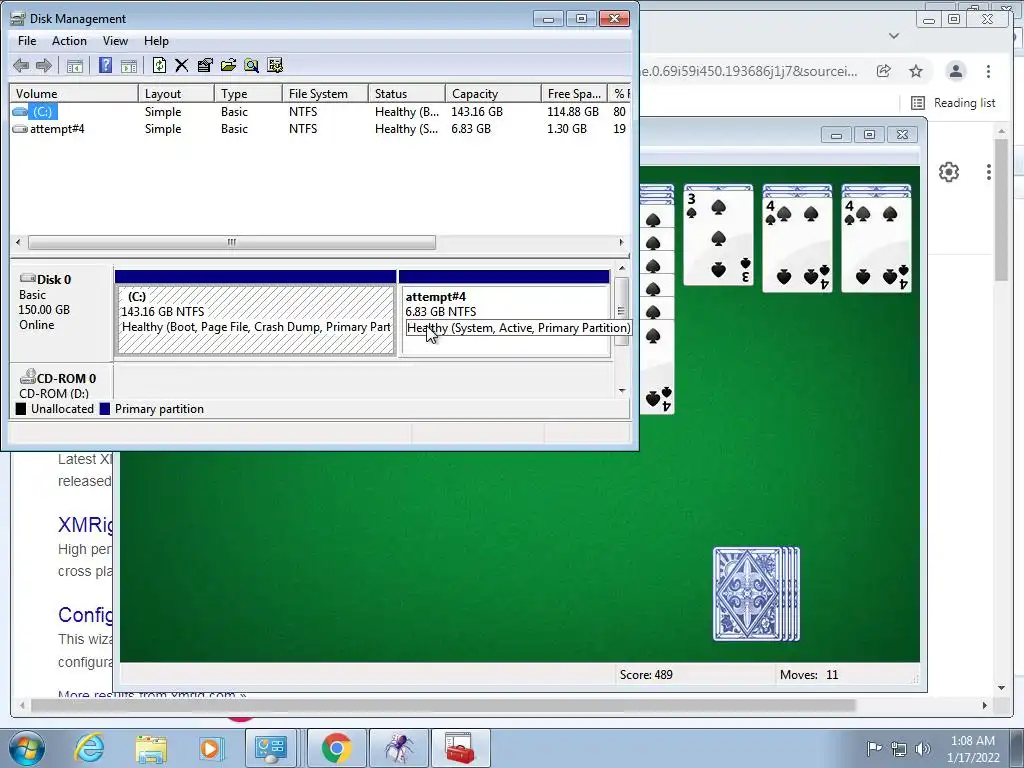
Task: Select the attempt#4 volume row
Action: click(x=320, y=129)
